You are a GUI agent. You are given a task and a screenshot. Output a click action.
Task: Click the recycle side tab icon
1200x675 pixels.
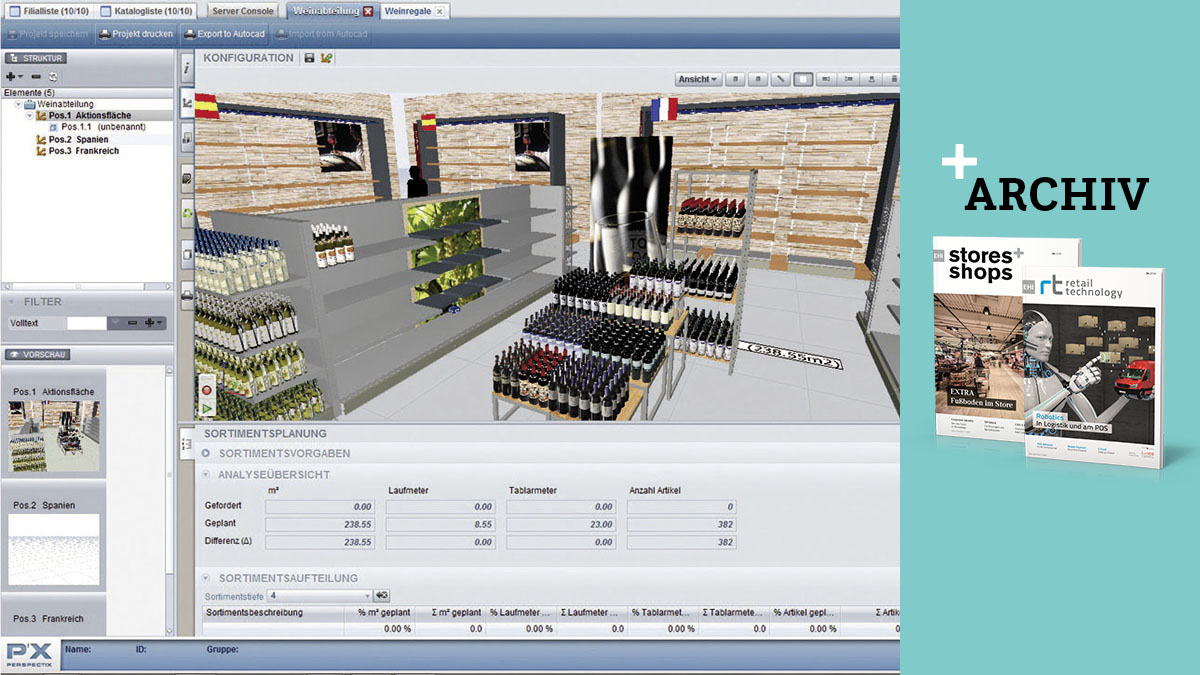point(187,212)
